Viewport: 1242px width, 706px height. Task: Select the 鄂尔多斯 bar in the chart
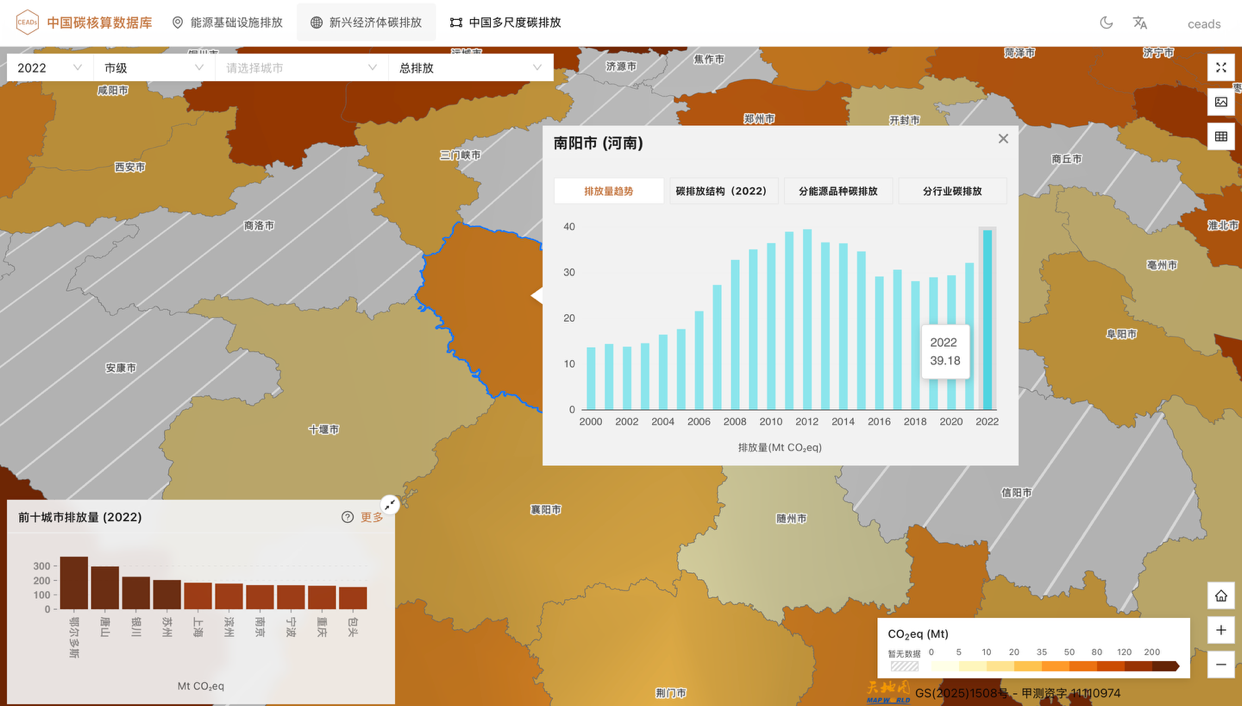74,583
